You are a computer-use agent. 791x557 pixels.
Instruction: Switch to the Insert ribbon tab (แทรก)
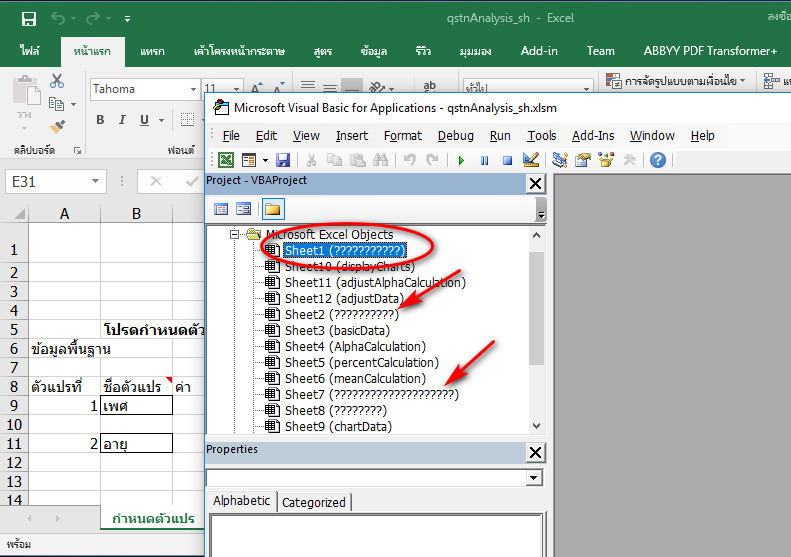[152, 51]
